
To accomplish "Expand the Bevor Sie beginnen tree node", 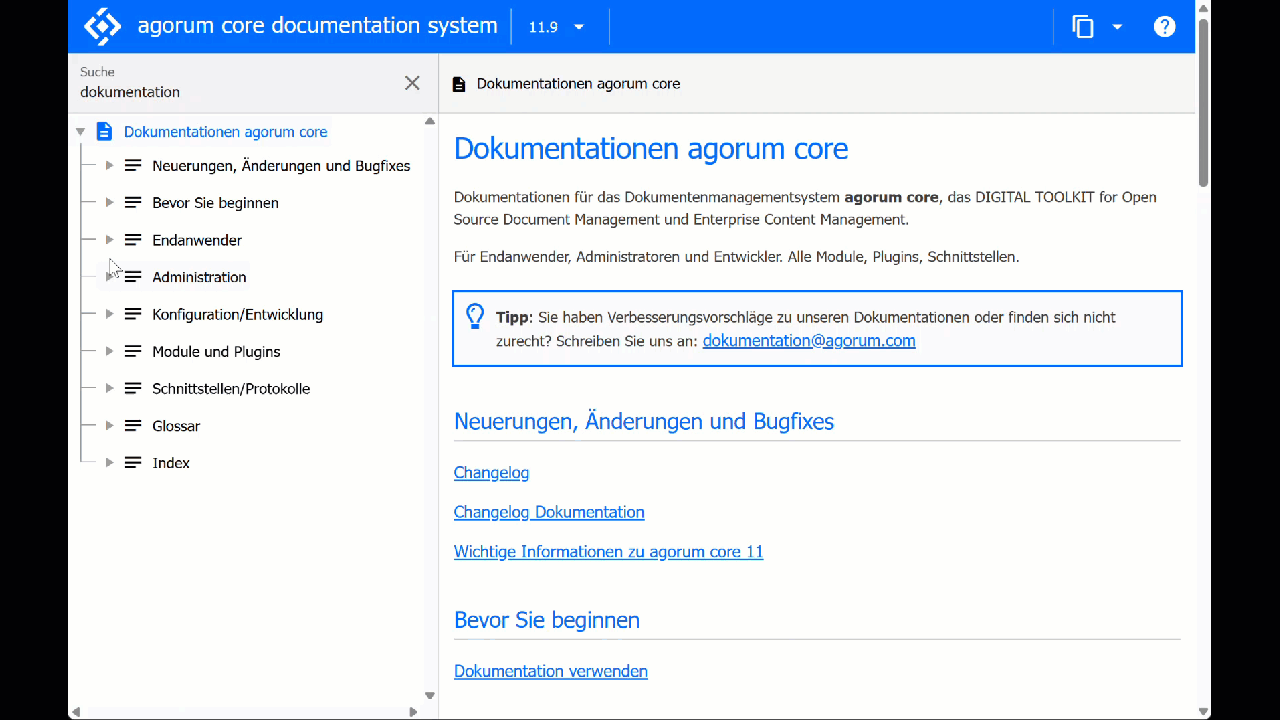I will coord(109,202).
